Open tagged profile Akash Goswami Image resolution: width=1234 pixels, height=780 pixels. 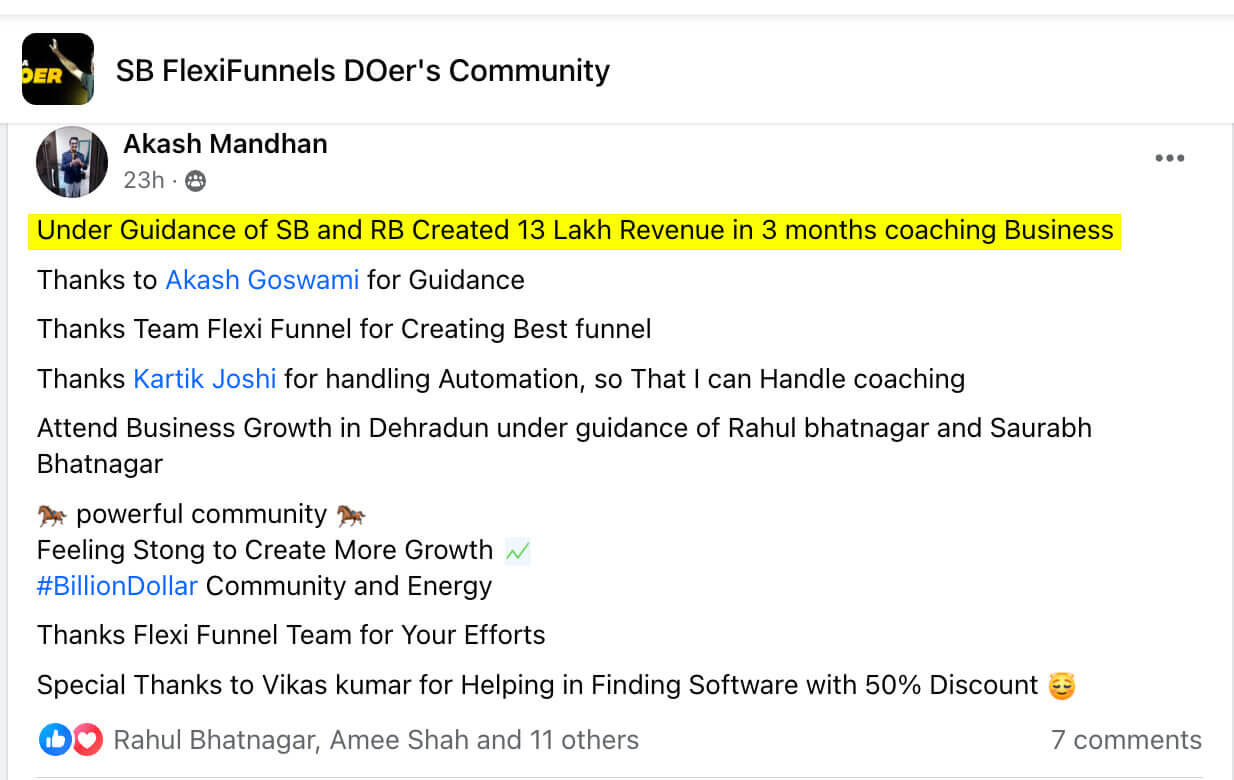click(x=262, y=280)
